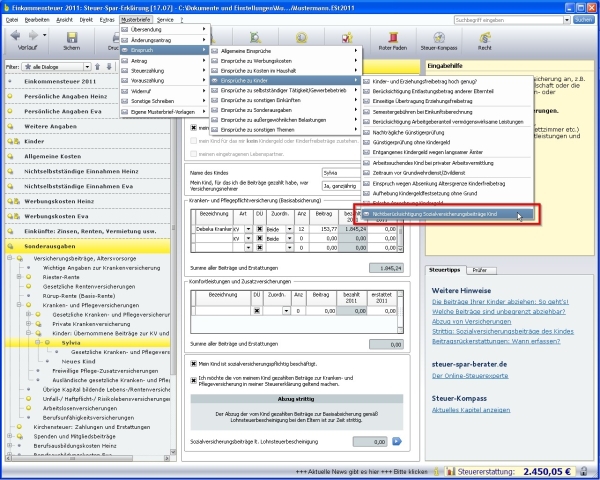Switch to the Prüfer tab

pyautogui.click(x=480, y=270)
